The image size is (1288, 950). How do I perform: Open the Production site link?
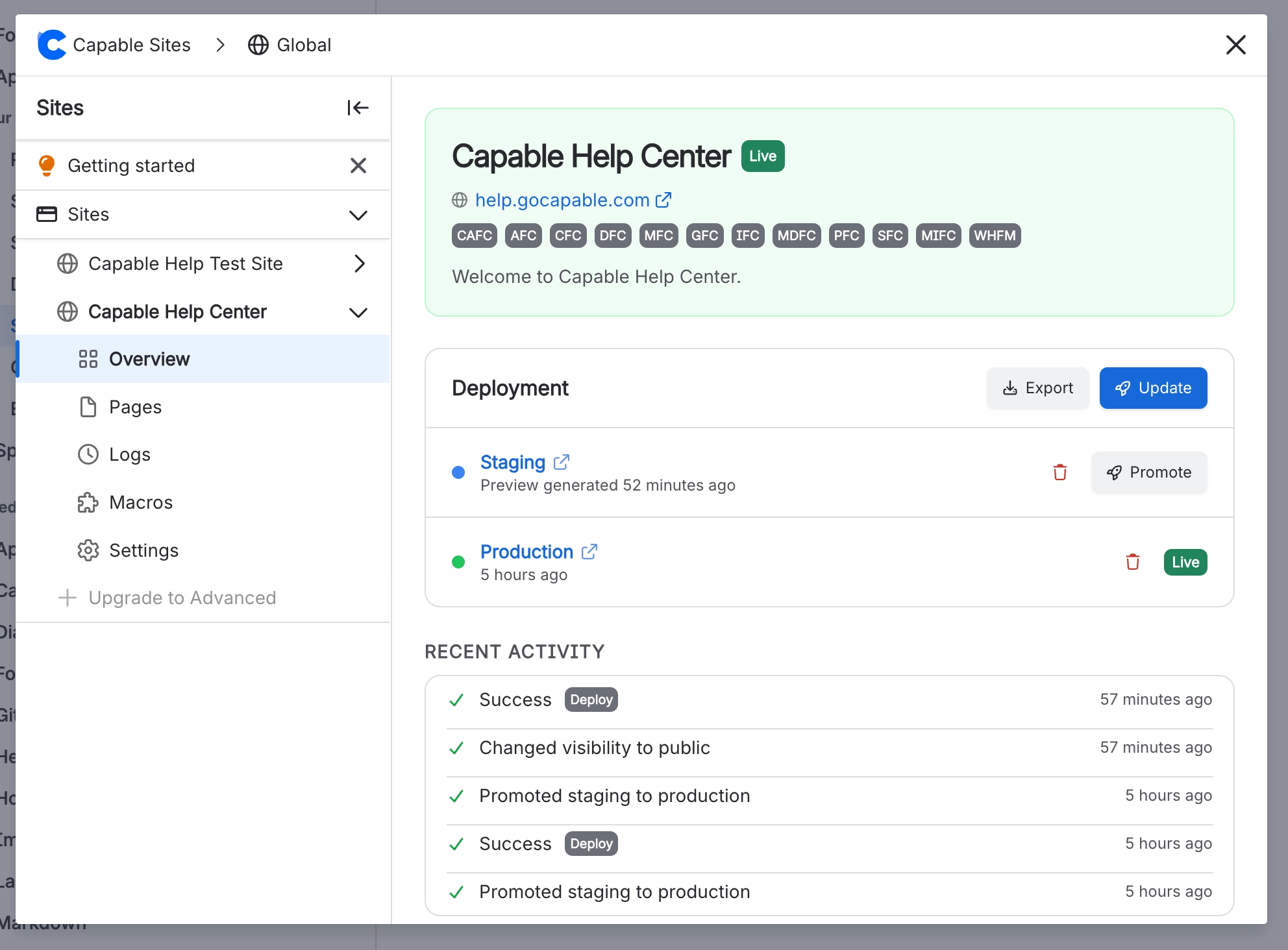526,552
